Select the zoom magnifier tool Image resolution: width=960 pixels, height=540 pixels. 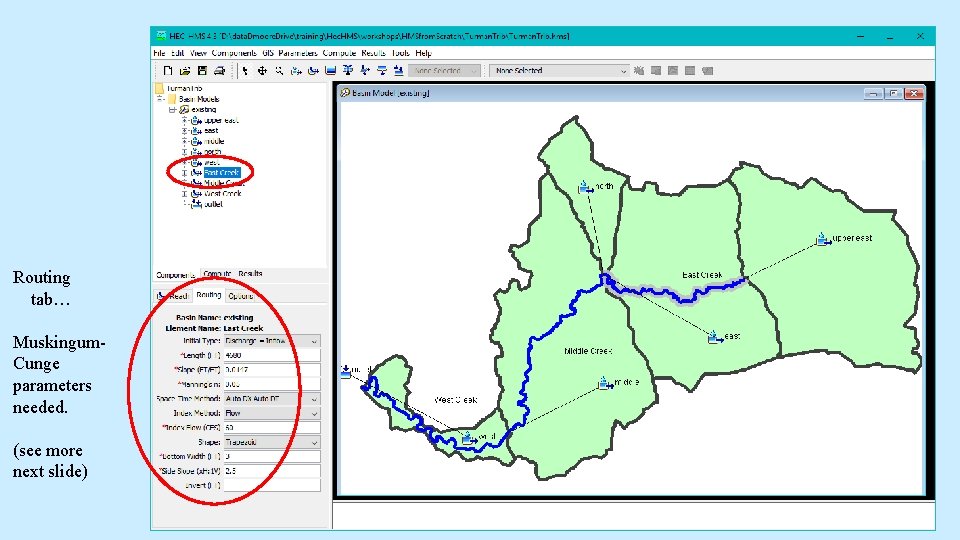[279, 71]
